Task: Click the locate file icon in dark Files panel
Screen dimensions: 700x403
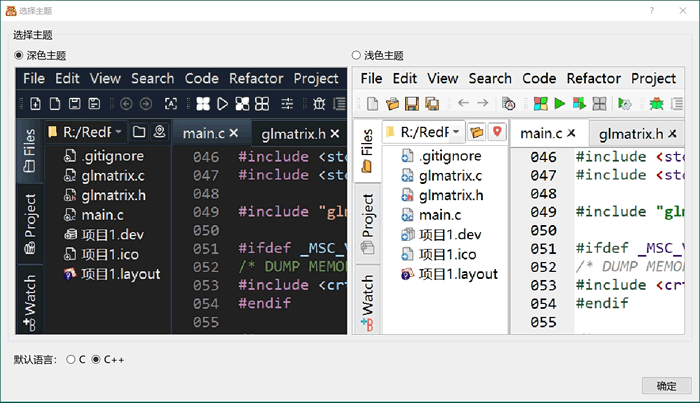Action: 159,132
